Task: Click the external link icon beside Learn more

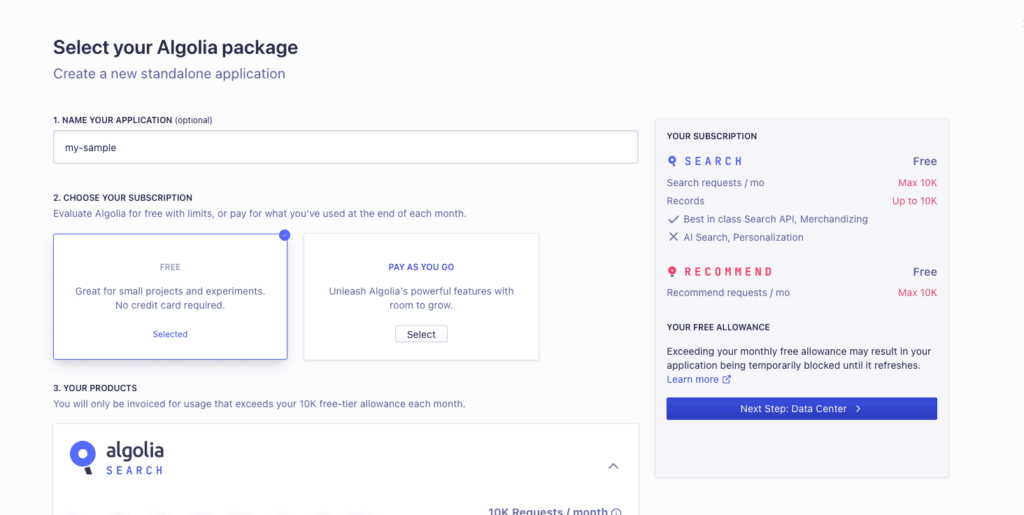Action: [726, 379]
